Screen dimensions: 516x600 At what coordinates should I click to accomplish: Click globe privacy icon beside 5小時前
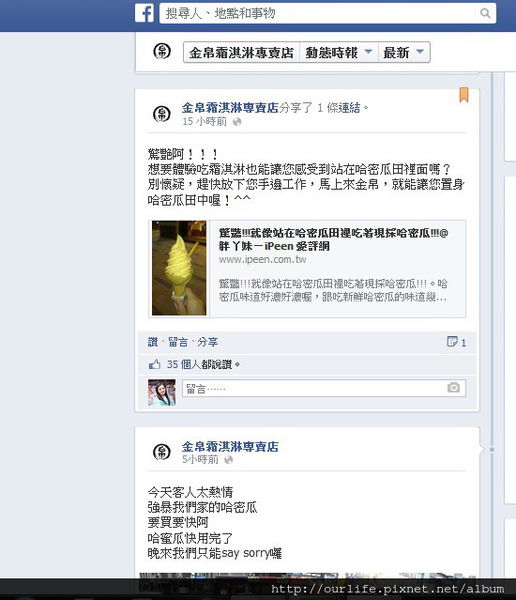(x=229, y=460)
